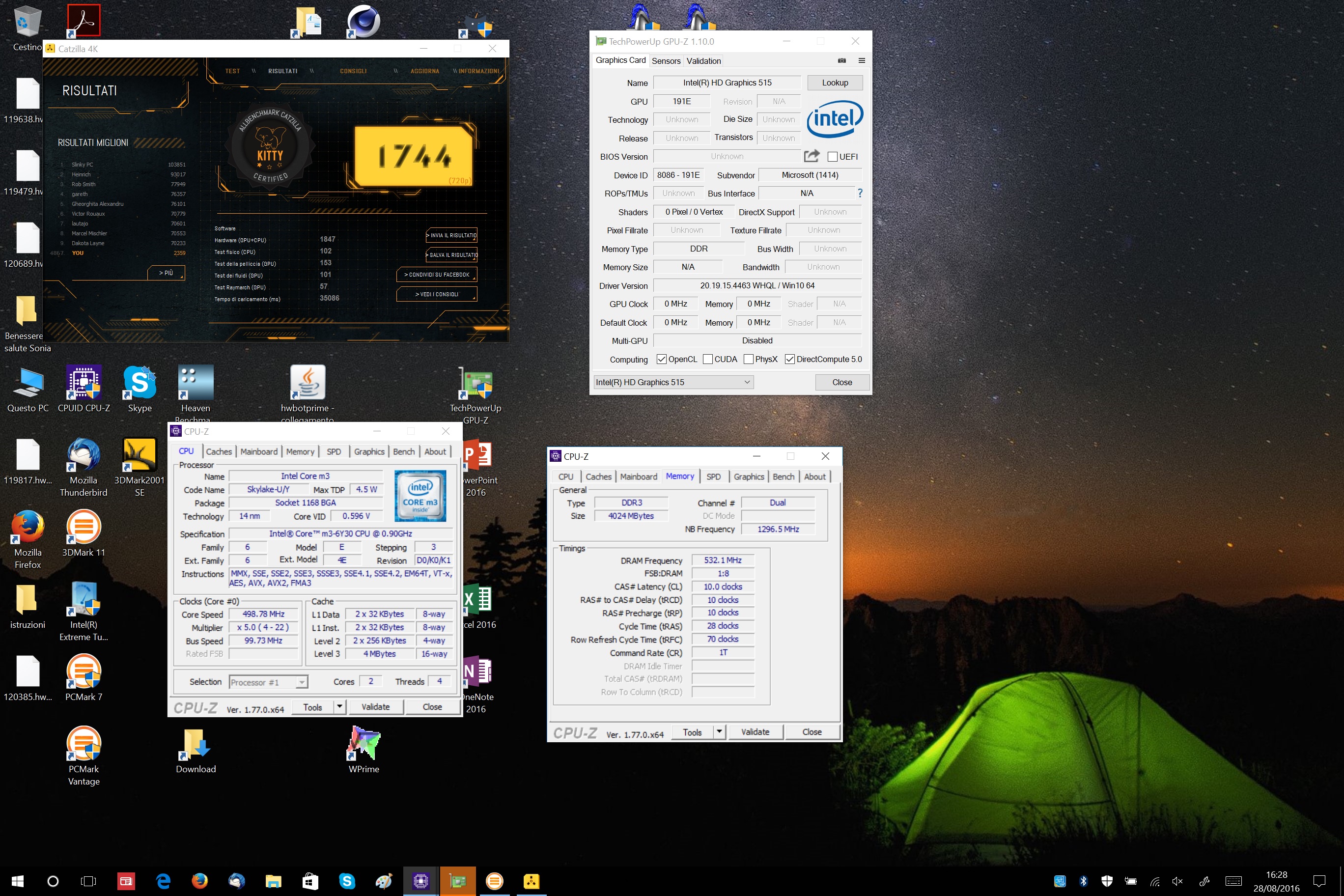Click Validate in left CPU-Z window
Image resolution: width=1344 pixels, height=896 pixels.
375,706
